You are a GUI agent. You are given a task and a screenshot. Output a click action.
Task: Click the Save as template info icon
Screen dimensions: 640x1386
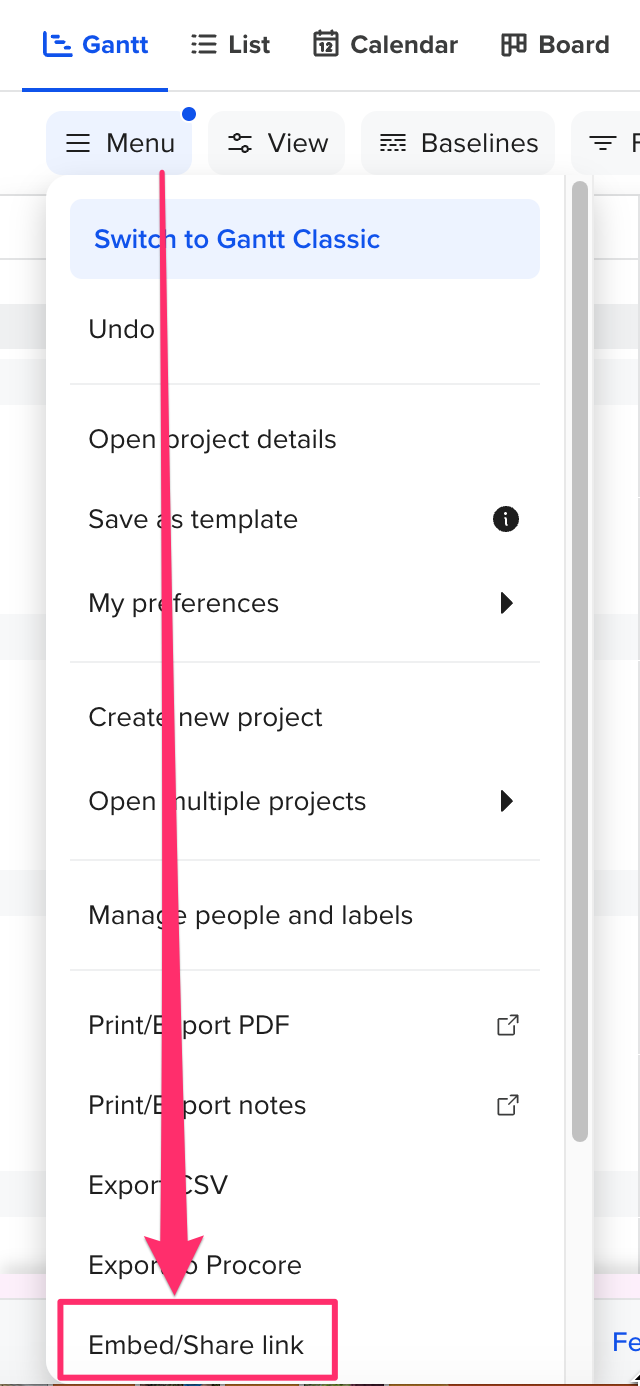click(x=506, y=519)
